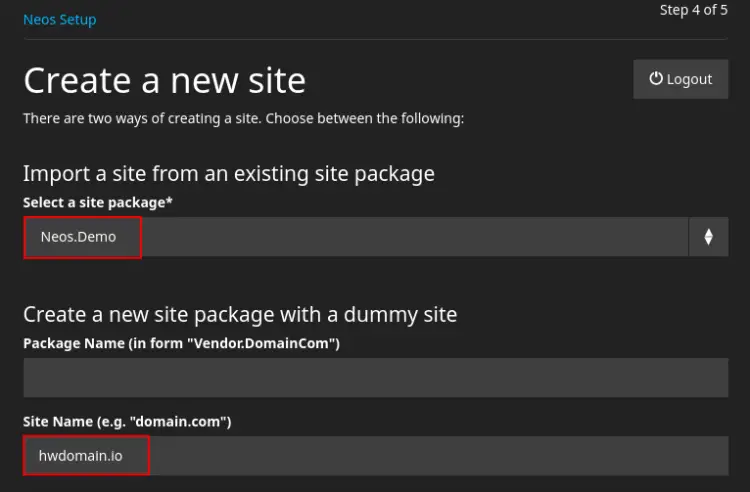Click the Step 4 of 5 indicator

pyautogui.click(x=694, y=10)
